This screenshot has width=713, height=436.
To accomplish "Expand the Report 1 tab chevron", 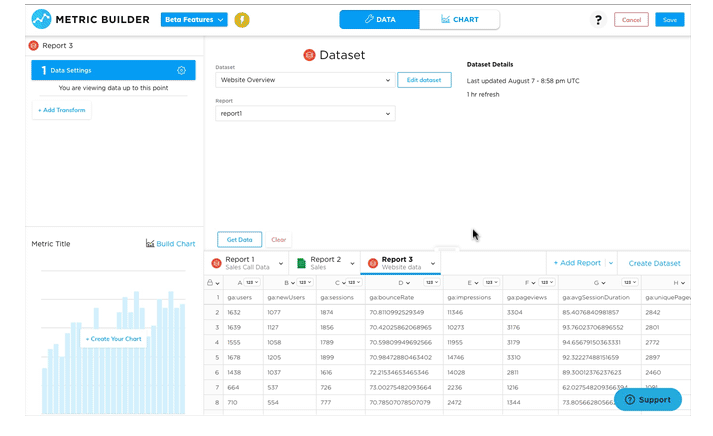I will [x=281, y=263].
